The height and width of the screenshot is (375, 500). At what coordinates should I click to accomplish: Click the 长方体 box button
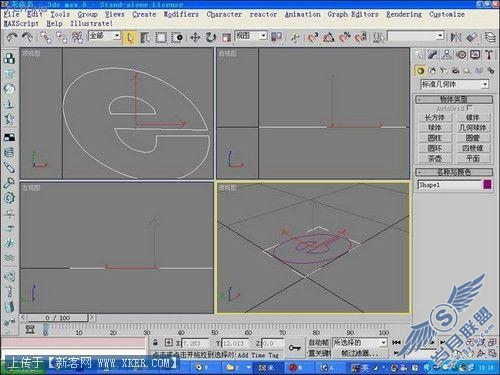(435, 117)
